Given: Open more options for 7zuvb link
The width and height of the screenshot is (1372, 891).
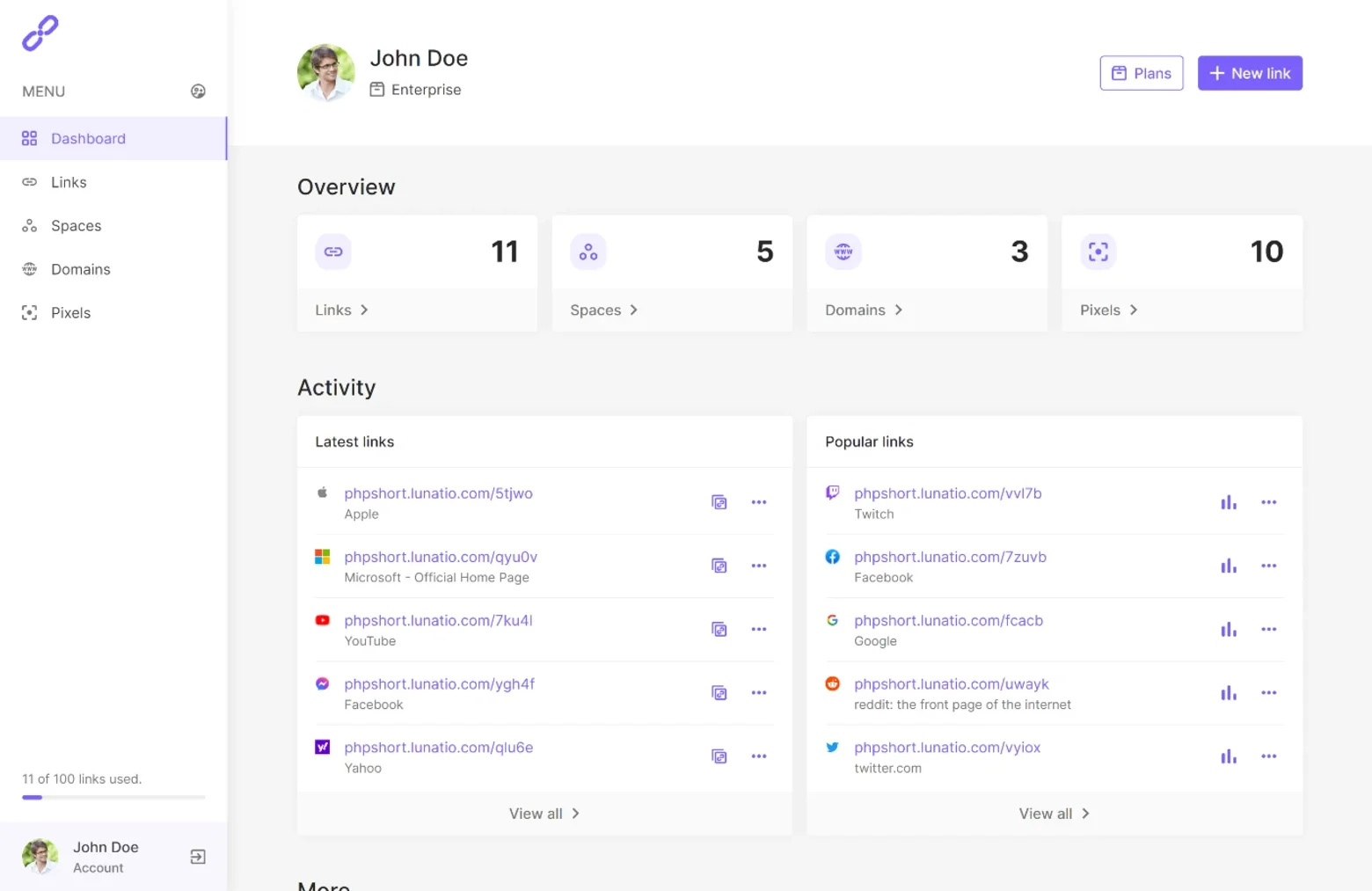Looking at the screenshot, I should (x=1269, y=566).
